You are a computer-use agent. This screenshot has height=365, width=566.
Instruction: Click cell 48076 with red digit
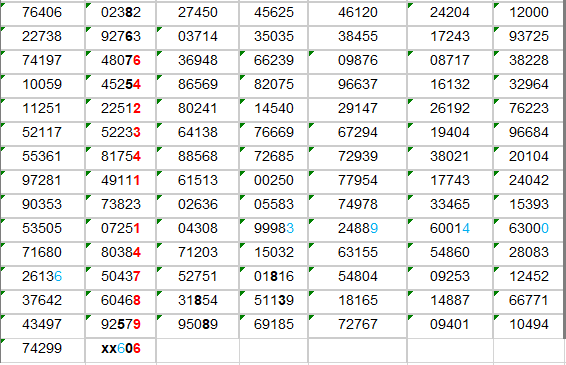pos(121,61)
